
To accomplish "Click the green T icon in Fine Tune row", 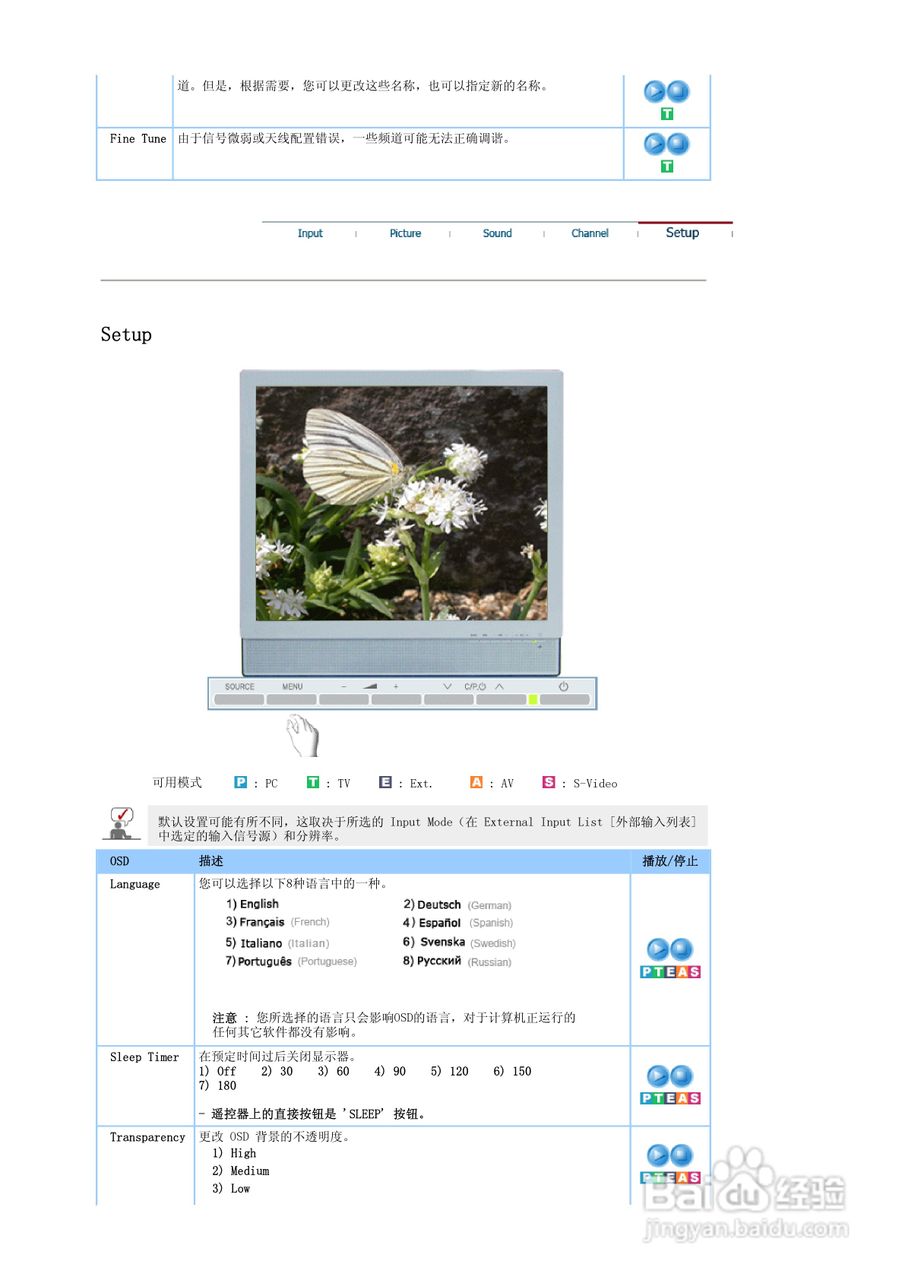I will 667,167.
